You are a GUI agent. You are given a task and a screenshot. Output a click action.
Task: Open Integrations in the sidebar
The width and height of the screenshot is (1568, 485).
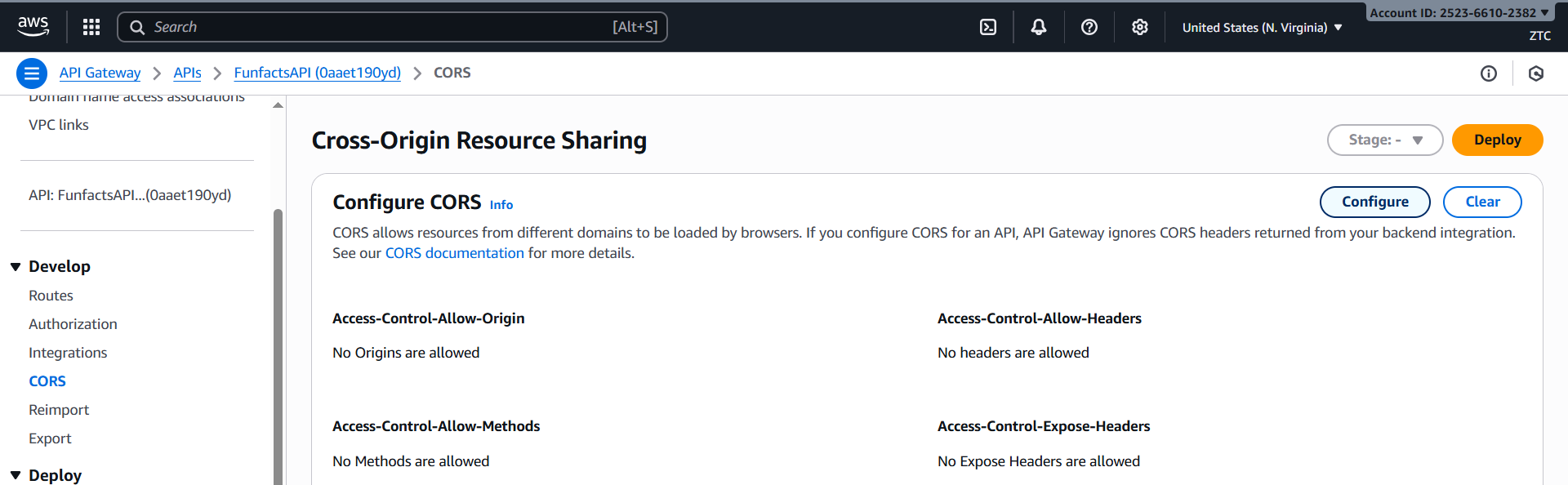pyautogui.click(x=68, y=353)
